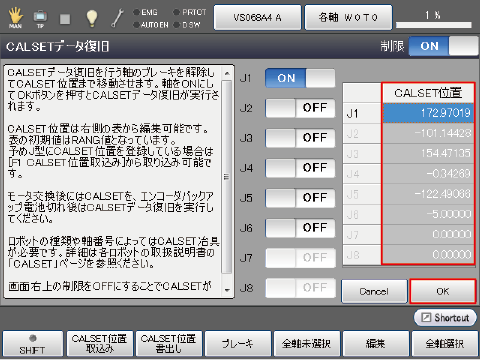Click the CALSET位置 column header
This screenshot has height=360, width=480.
pyautogui.click(x=428, y=93)
